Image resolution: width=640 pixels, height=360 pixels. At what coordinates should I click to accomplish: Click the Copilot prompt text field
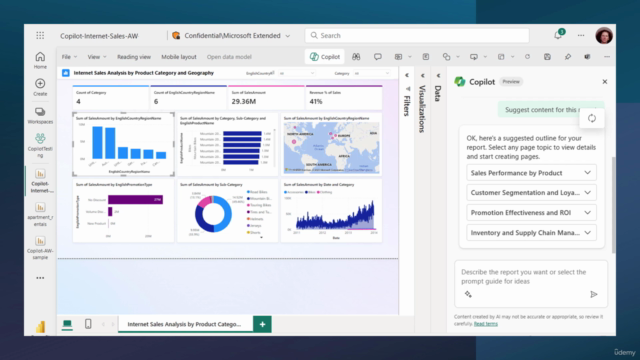pos(531,277)
